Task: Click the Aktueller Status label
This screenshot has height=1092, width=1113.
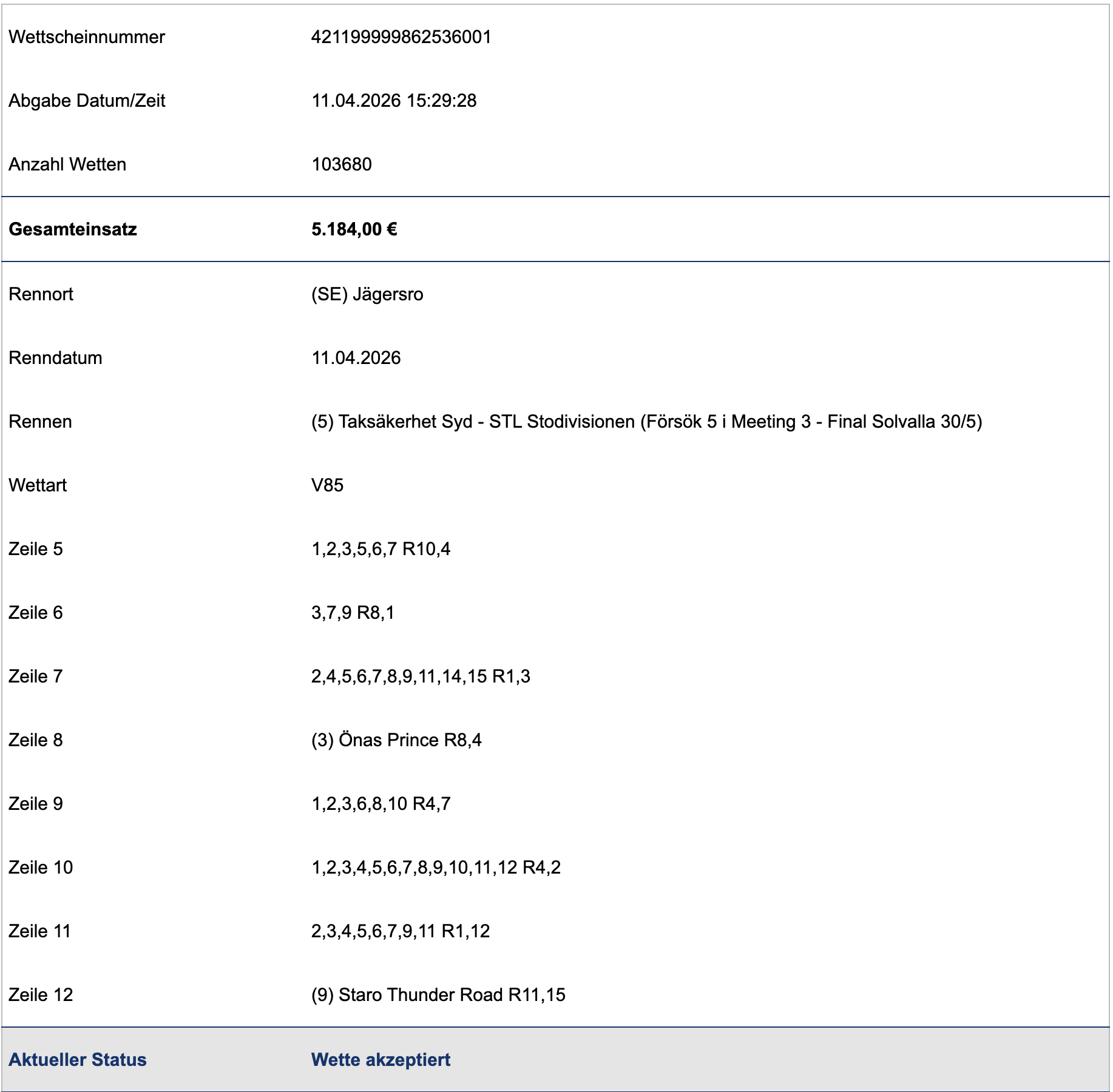Action: click(78, 1060)
